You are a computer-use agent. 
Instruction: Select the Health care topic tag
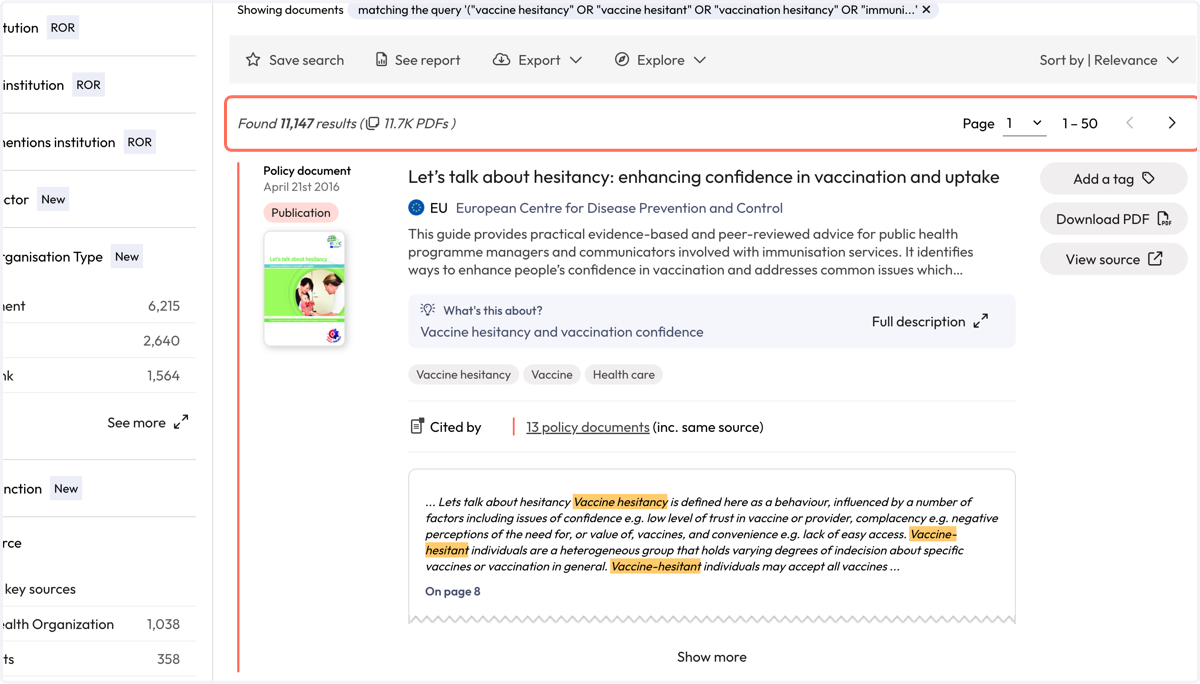pos(624,375)
